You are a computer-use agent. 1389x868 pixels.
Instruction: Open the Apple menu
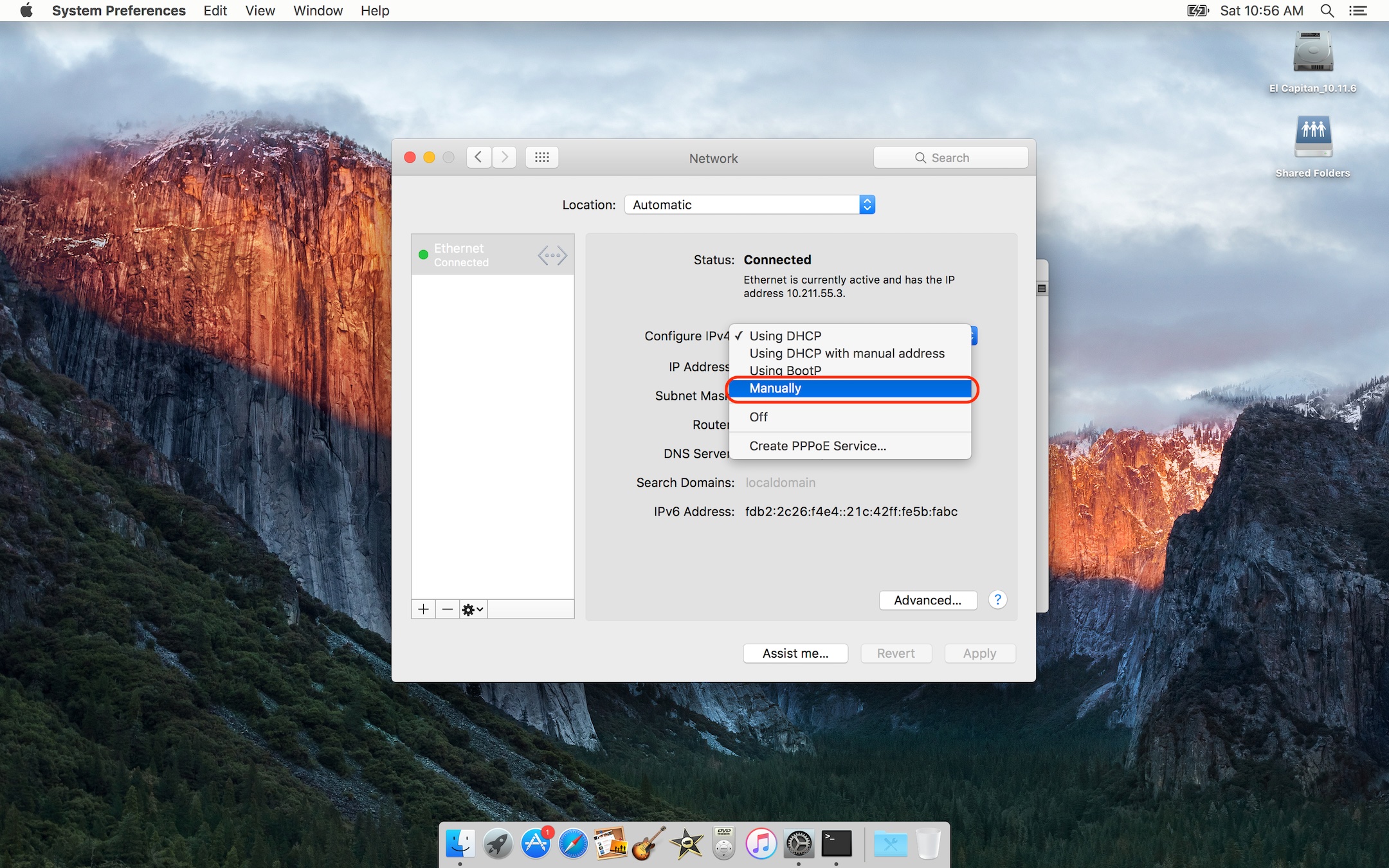click(x=26, y=10)
